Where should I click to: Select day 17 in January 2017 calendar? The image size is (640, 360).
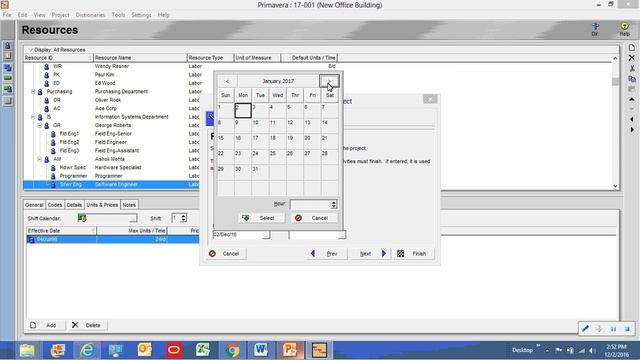260,141
